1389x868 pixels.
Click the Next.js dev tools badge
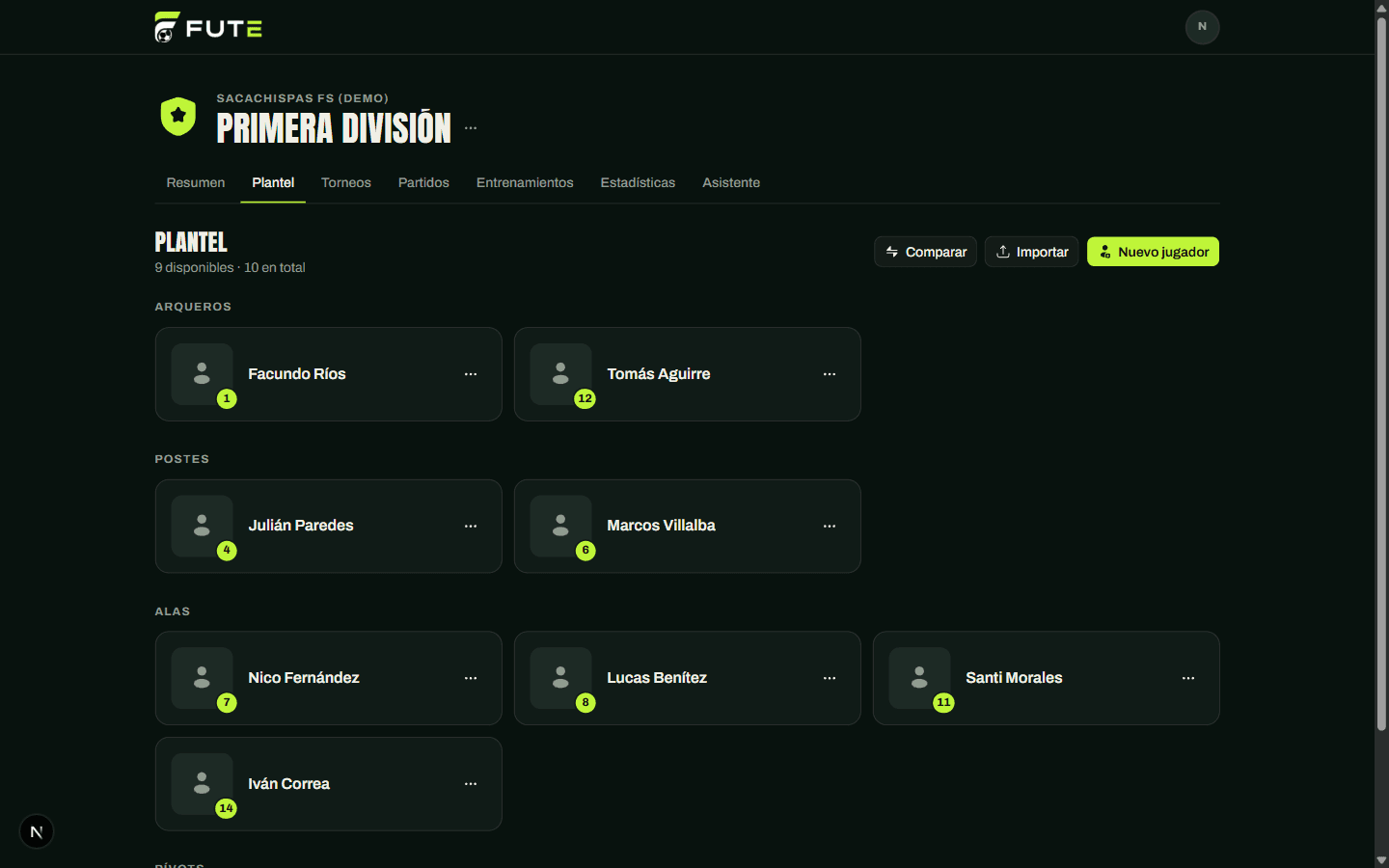click(x=37, y=831)
